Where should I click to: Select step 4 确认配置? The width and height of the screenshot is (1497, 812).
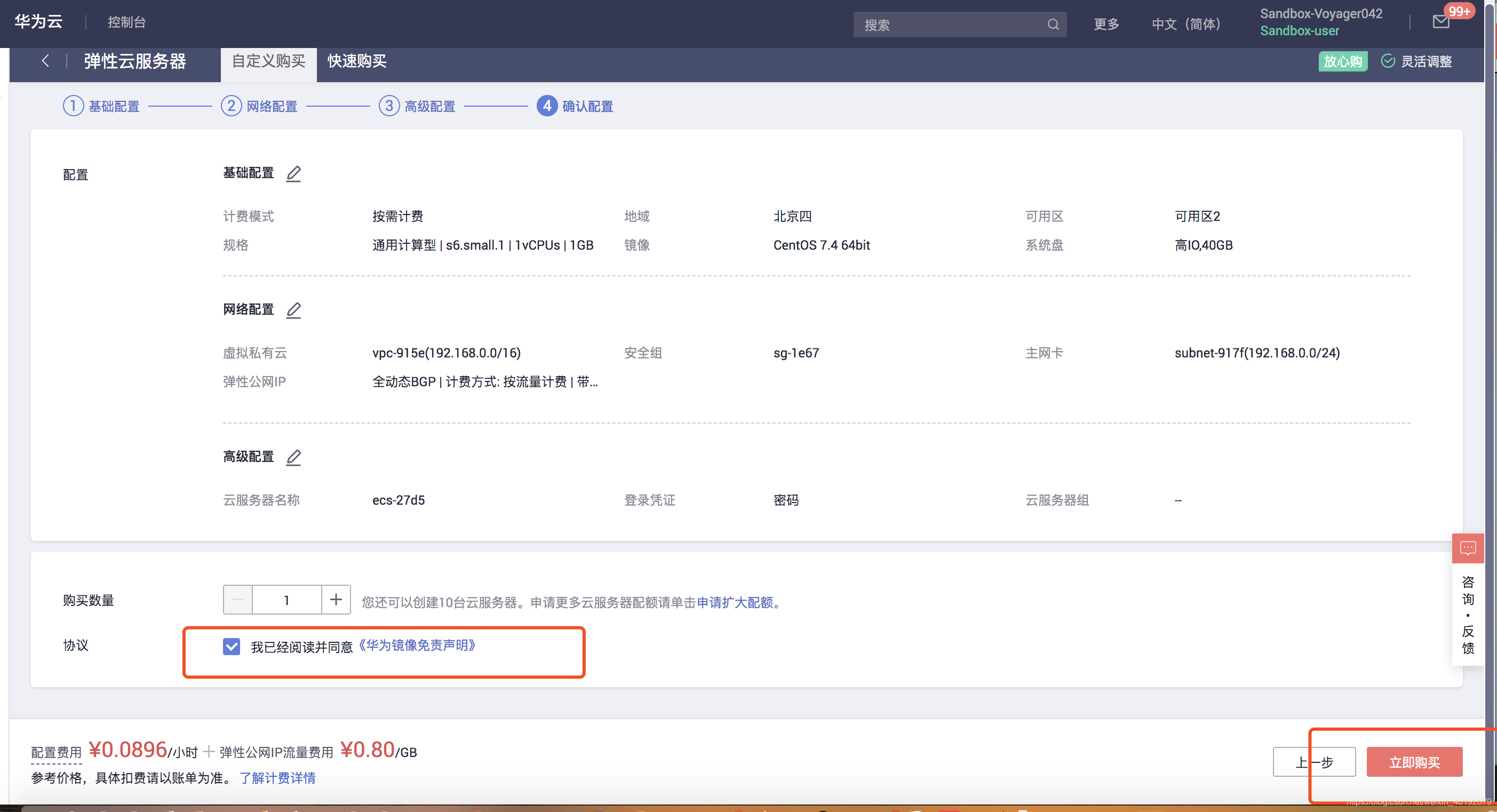[575, 106]
